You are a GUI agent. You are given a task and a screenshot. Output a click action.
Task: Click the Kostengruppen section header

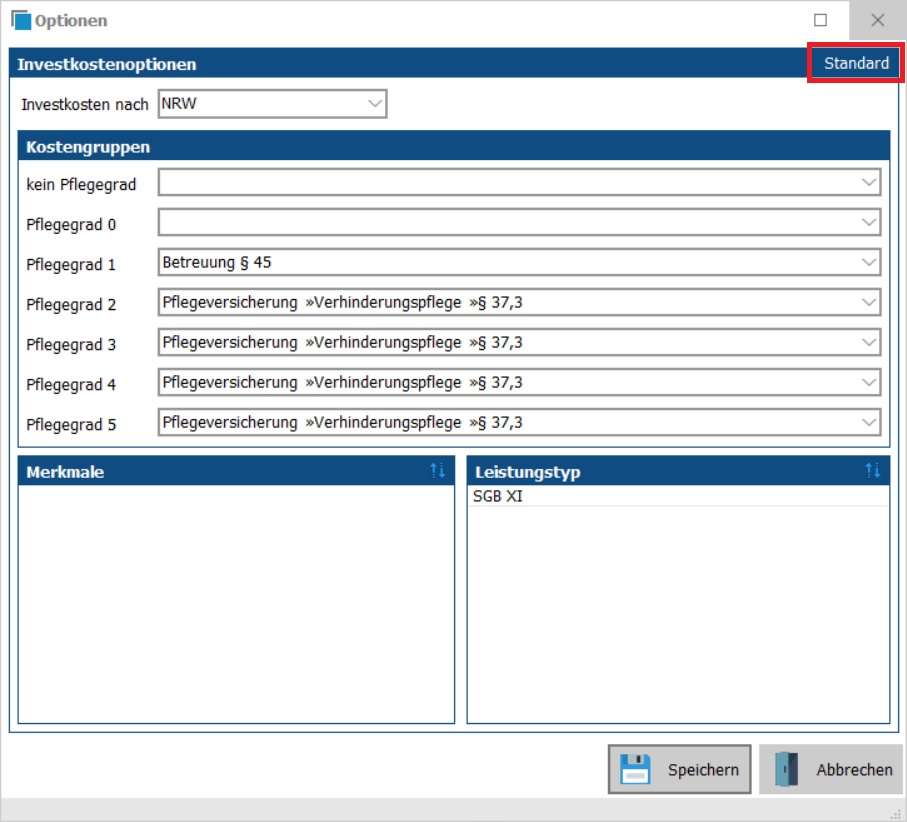(x=453, y=147)
